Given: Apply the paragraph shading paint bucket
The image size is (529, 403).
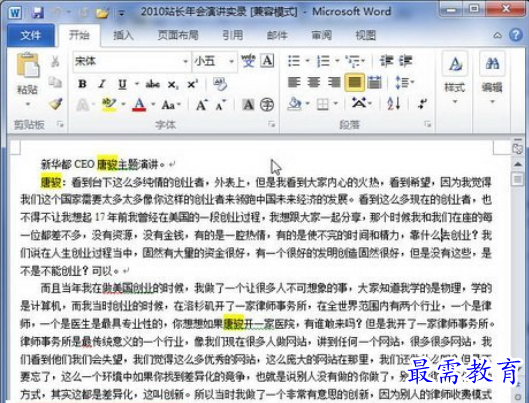Looking at the screenshot, I should [295, 104].
